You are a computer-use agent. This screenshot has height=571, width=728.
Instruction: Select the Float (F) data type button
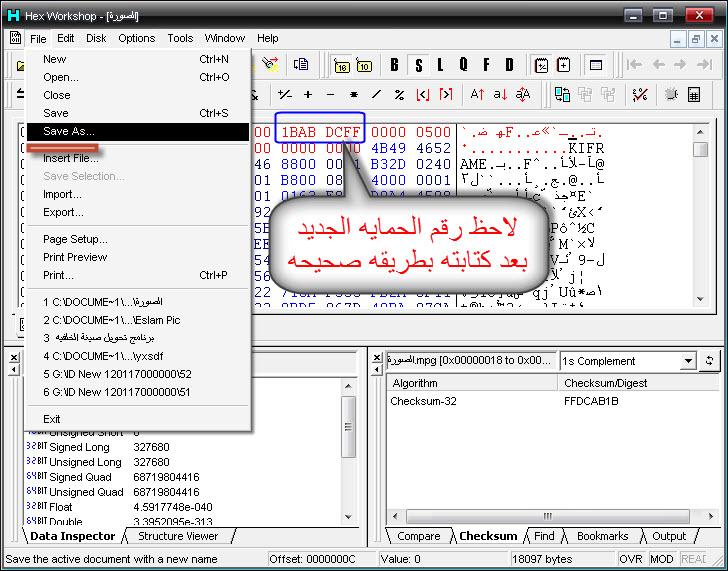(x=486, y=65)
